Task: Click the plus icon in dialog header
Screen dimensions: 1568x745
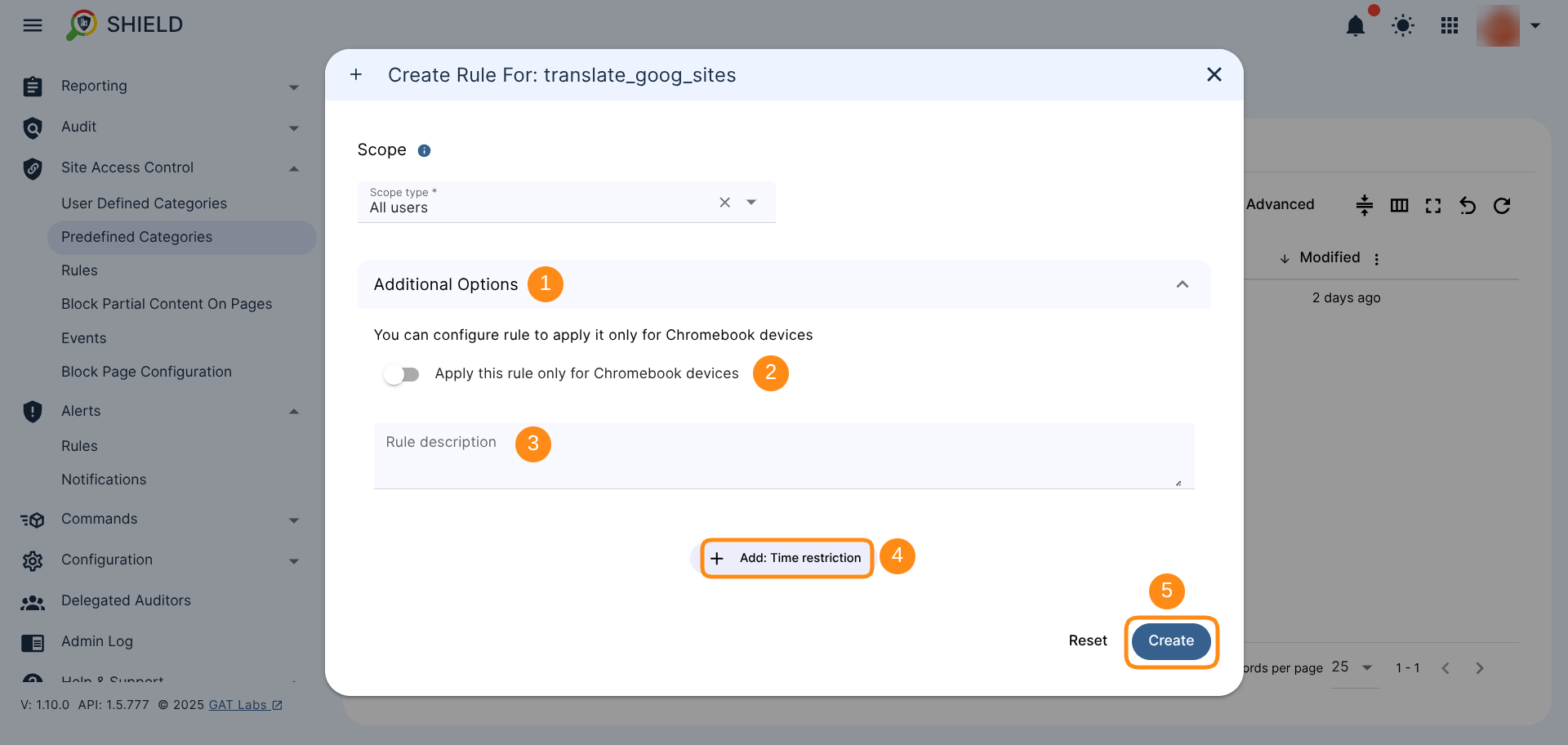Action: [356, 75]
